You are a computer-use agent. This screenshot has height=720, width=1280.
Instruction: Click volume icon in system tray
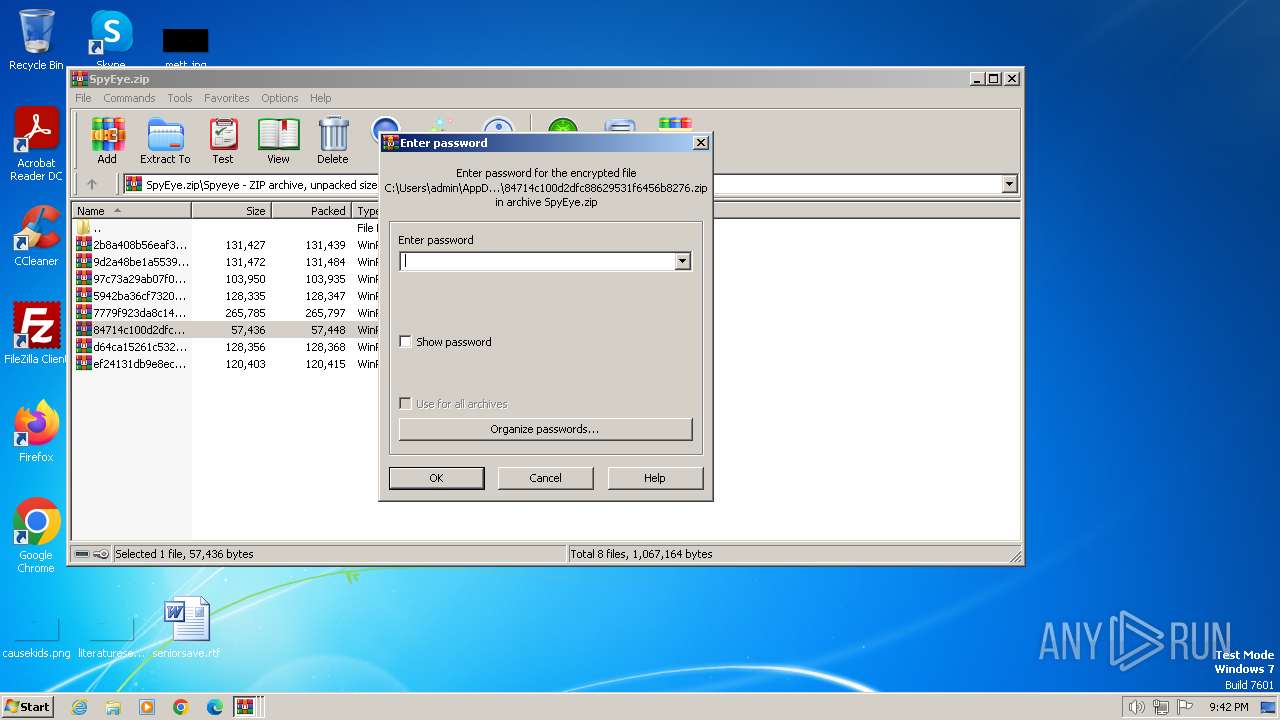tap(1136, 707)
